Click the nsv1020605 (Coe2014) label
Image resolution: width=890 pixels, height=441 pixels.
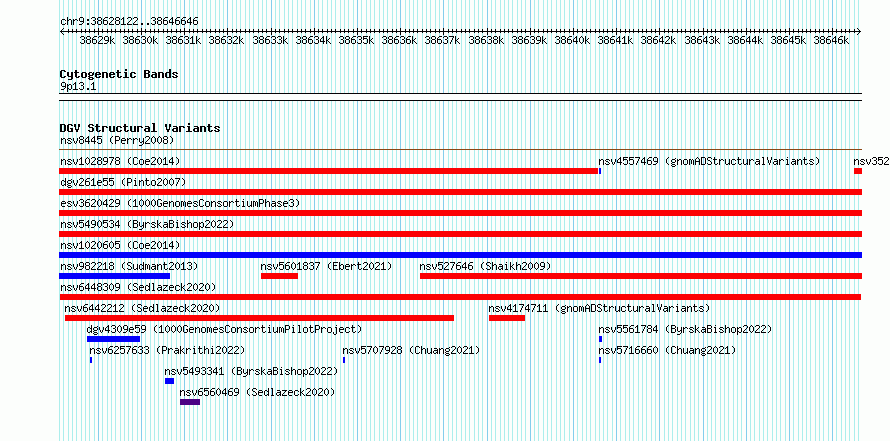pyautogui.click(x=120, y=245)
